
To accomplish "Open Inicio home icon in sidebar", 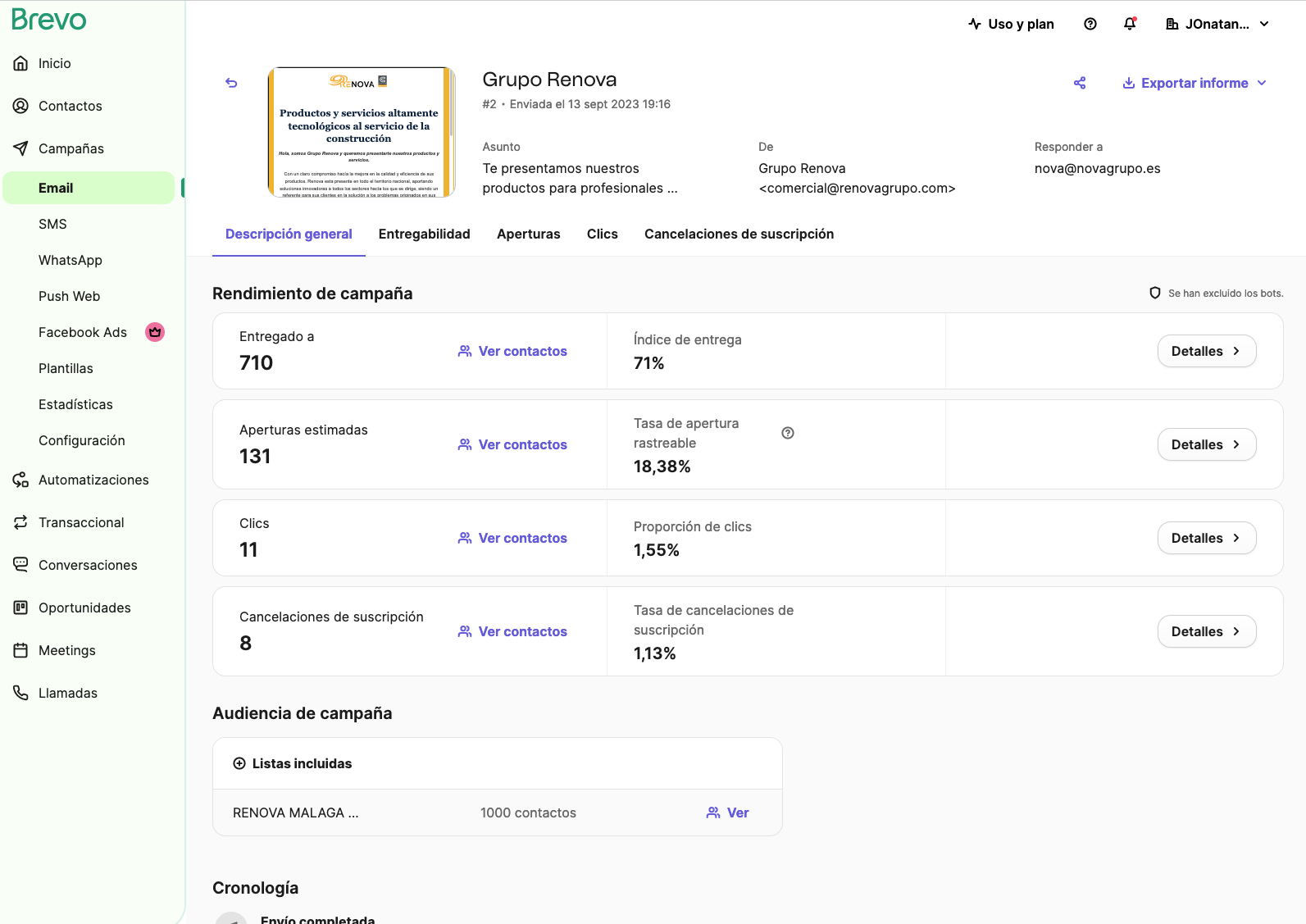I will point(21,63).
